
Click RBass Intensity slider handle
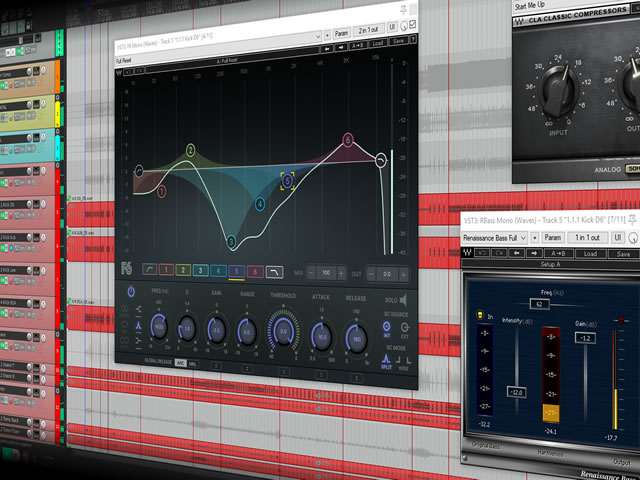[516, 392]
